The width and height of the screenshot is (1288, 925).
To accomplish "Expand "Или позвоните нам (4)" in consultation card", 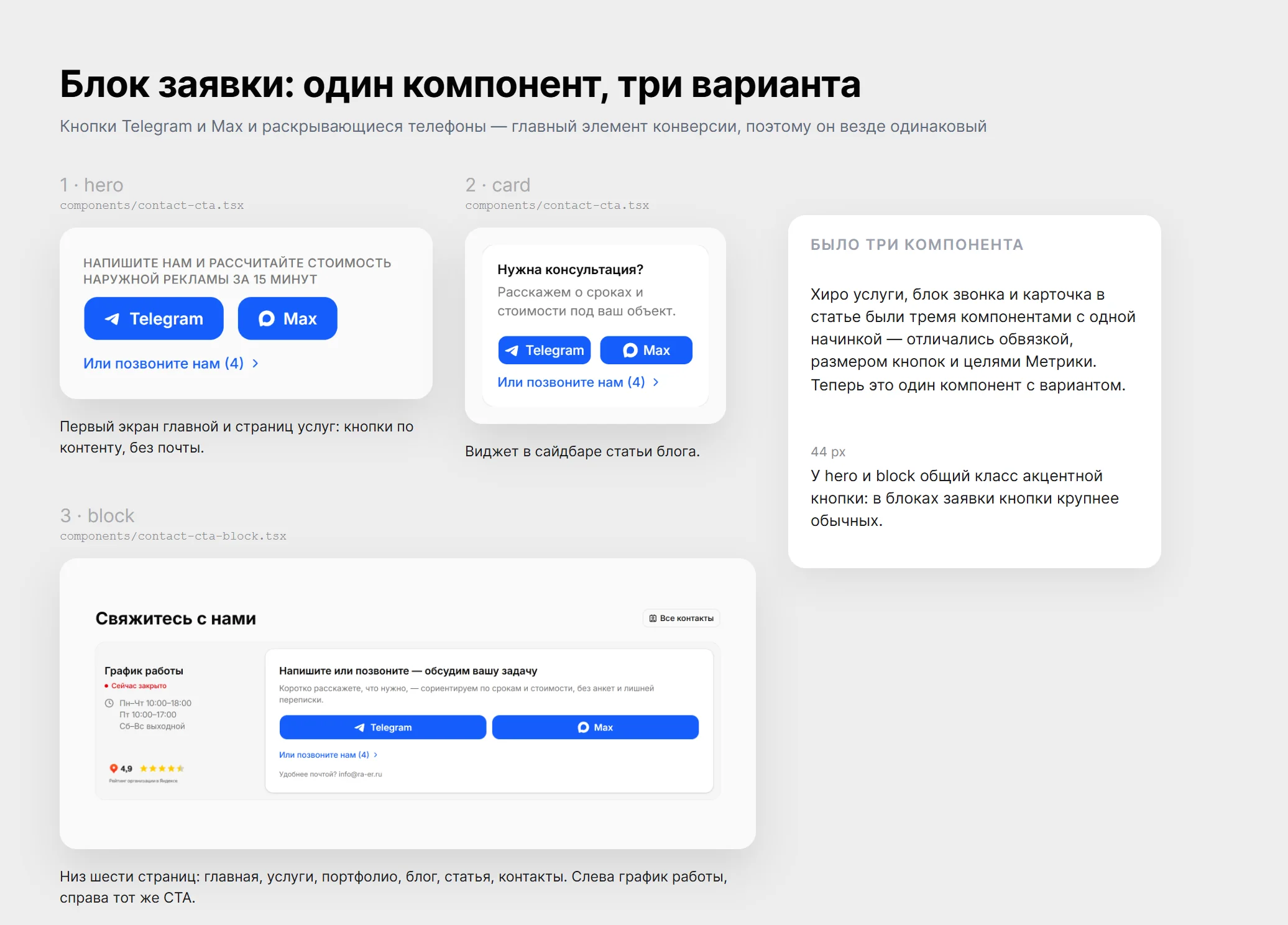I will pos(578,382).
